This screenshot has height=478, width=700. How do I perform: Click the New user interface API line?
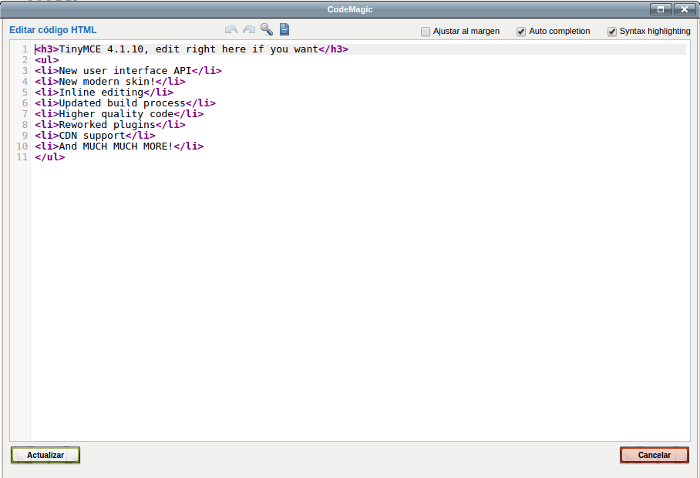[128, 71]
